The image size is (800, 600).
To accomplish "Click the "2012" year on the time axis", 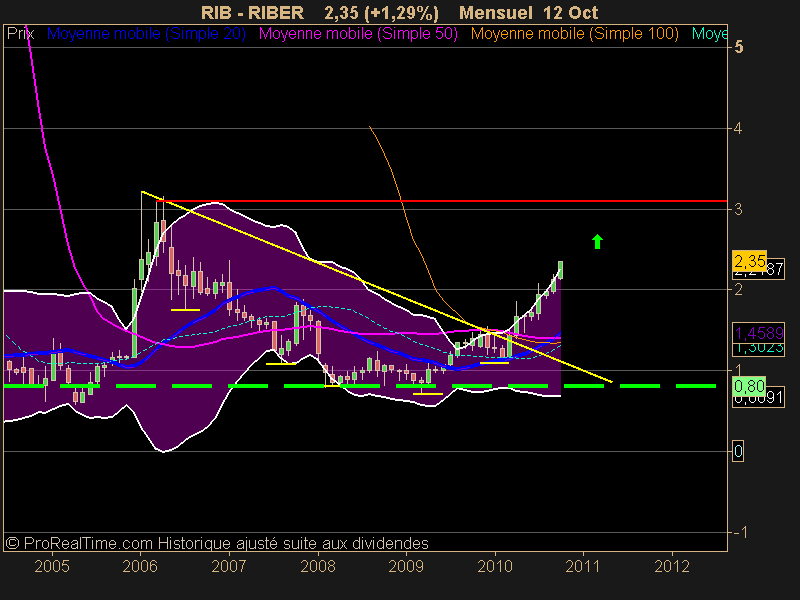I will click(672, 566).
